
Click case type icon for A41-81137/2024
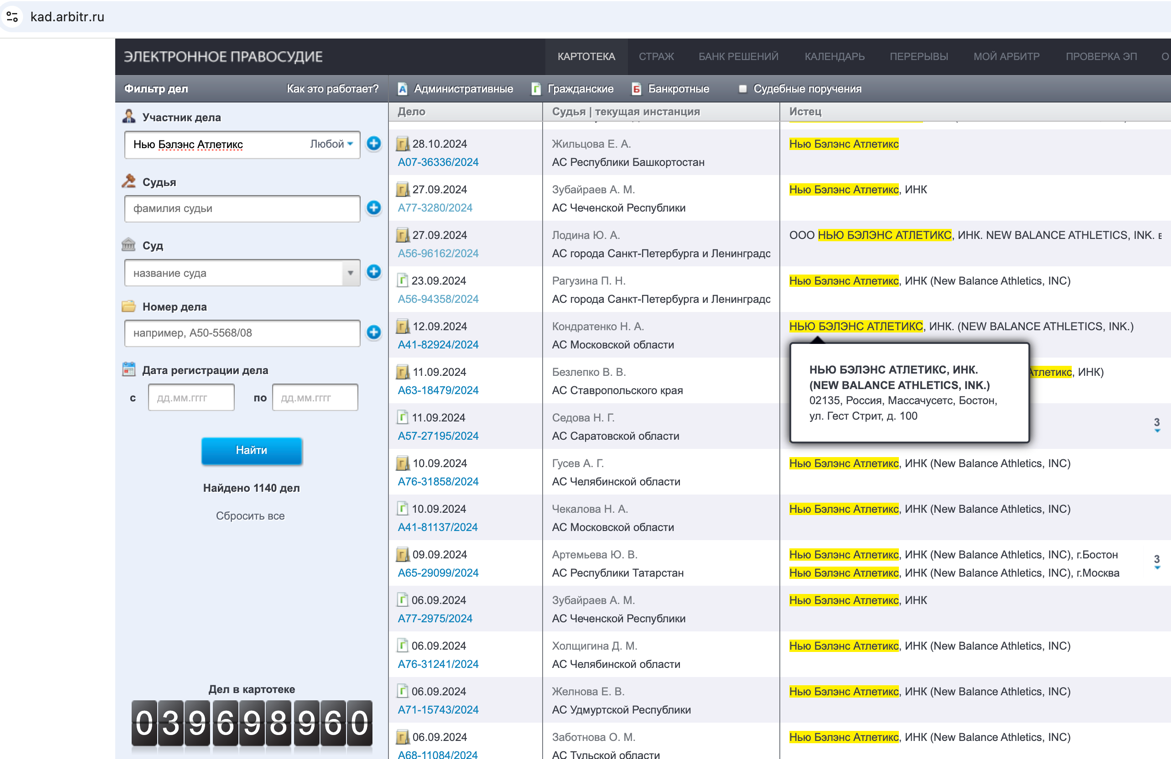point(403,509)
